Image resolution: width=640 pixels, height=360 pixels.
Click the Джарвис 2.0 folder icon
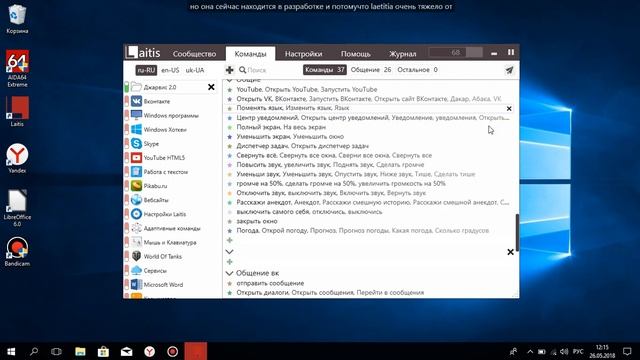tap(136, 87)
